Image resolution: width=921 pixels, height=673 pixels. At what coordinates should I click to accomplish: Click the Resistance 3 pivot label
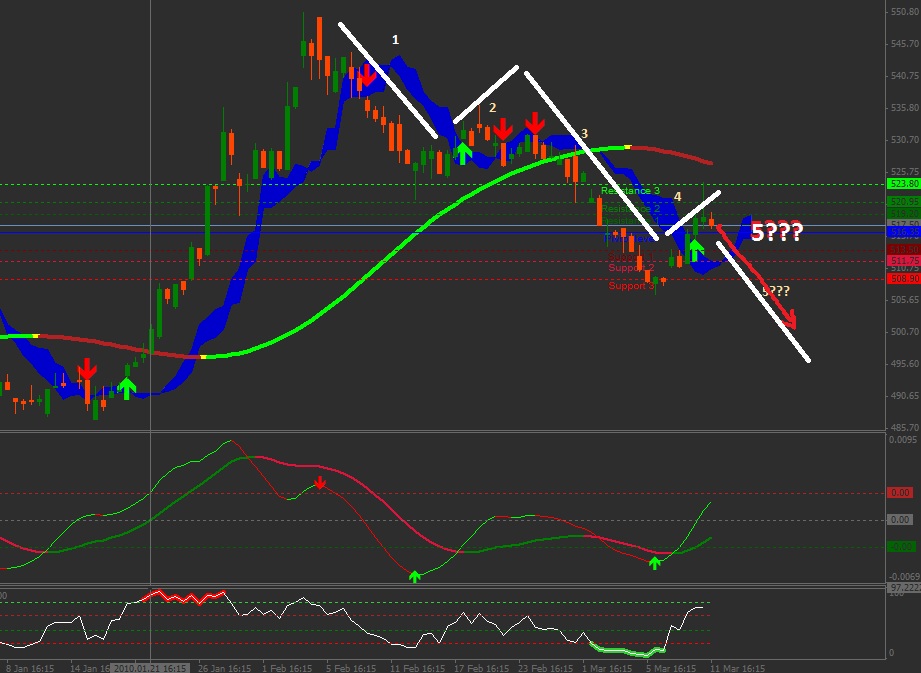tap(630, 191)
